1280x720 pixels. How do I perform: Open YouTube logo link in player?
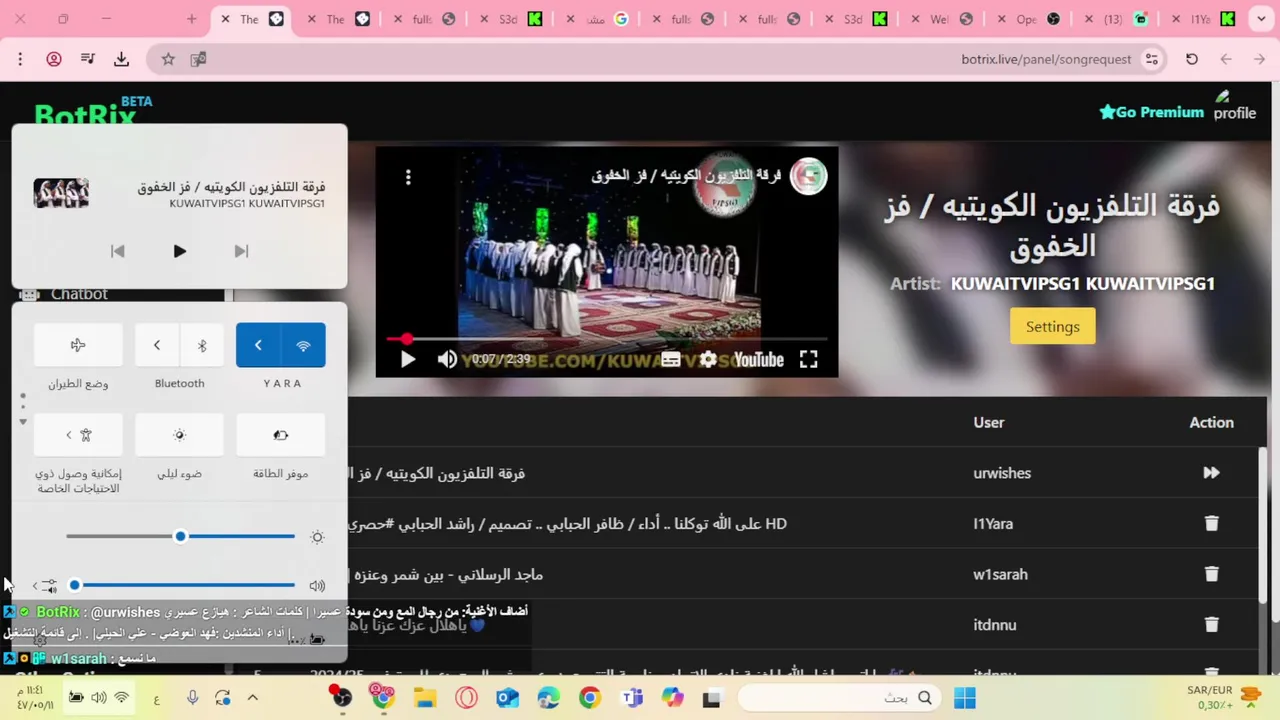point(758,359)
